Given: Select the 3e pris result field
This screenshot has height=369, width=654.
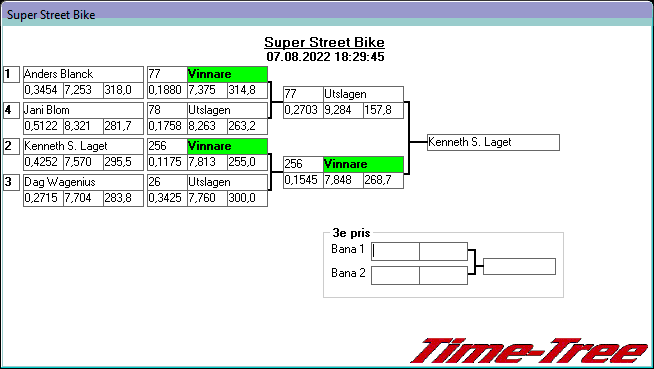Looking at the screenshot, I should (519, 266).
